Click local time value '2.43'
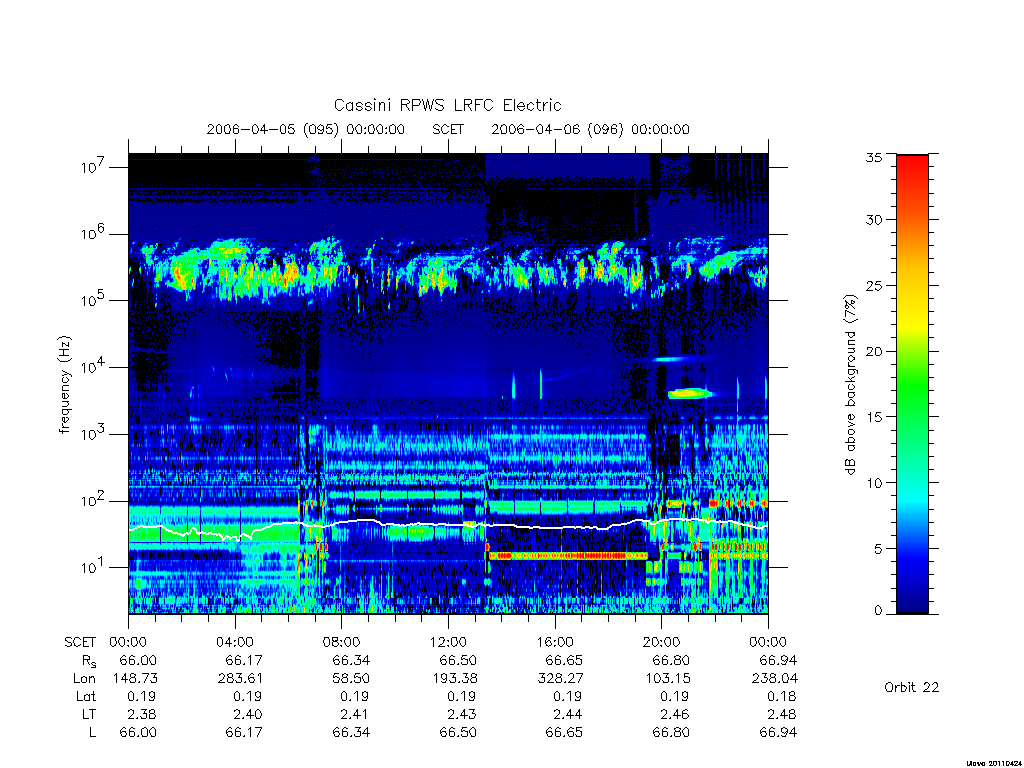The width and height of the screenshot is (1024, 768). coord(462,714)
